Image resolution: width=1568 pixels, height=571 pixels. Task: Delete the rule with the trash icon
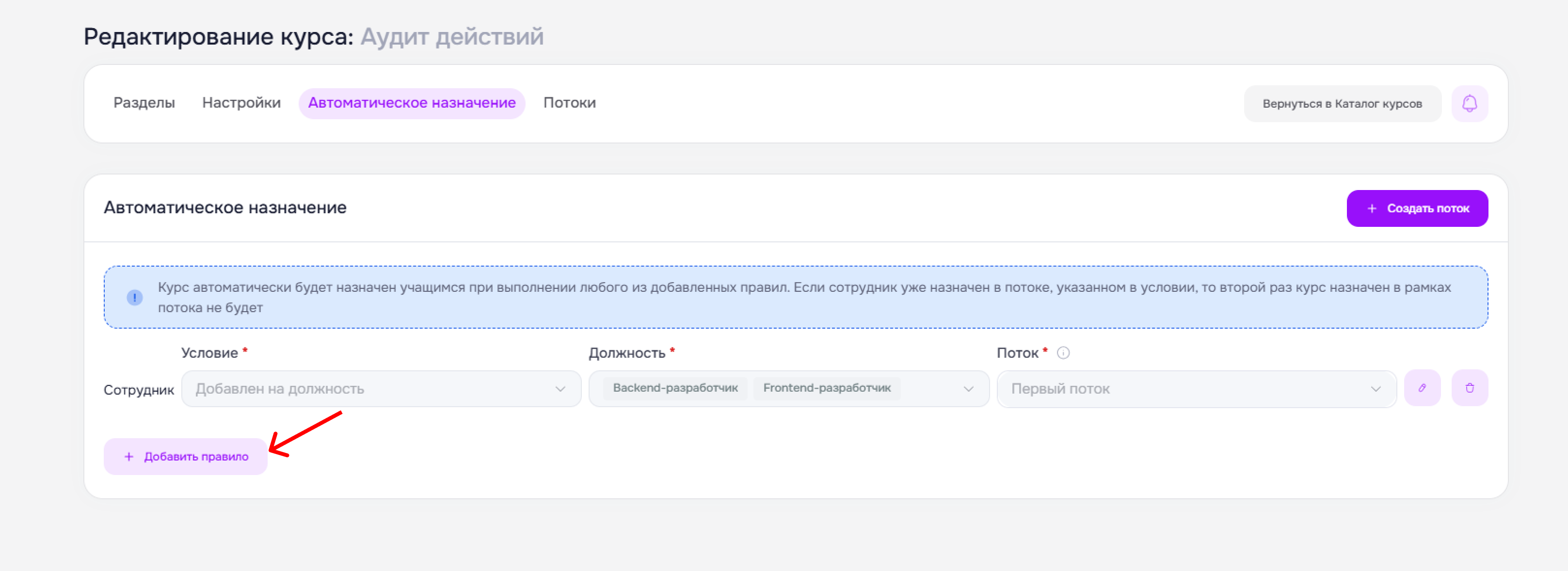[x=1470, y=388]
